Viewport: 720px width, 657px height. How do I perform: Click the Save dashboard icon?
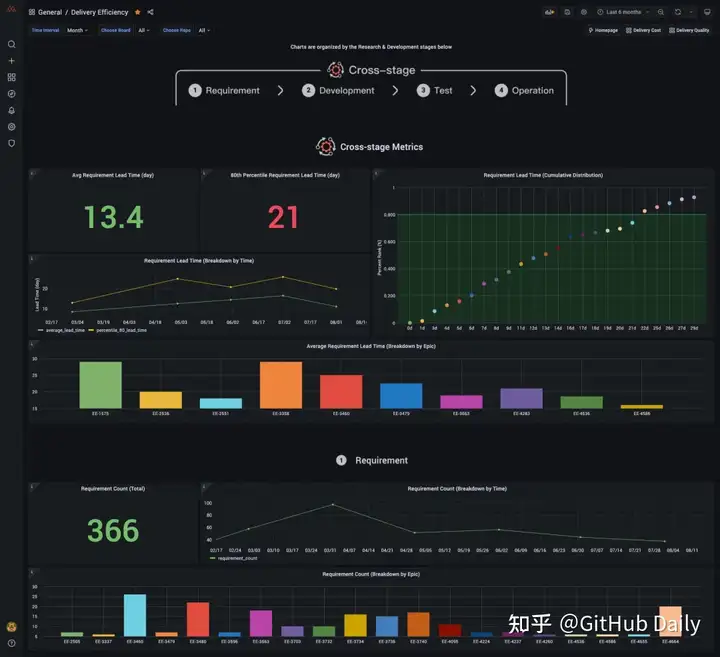coord(567,12)
